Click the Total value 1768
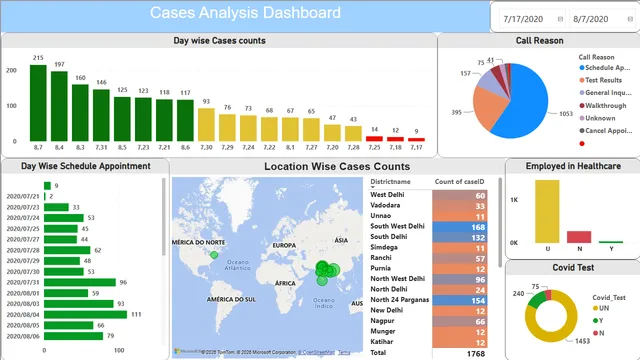Image resolution: width=640 pixels, height=360 pixels. pyautogui.click(x=476, y=353)
